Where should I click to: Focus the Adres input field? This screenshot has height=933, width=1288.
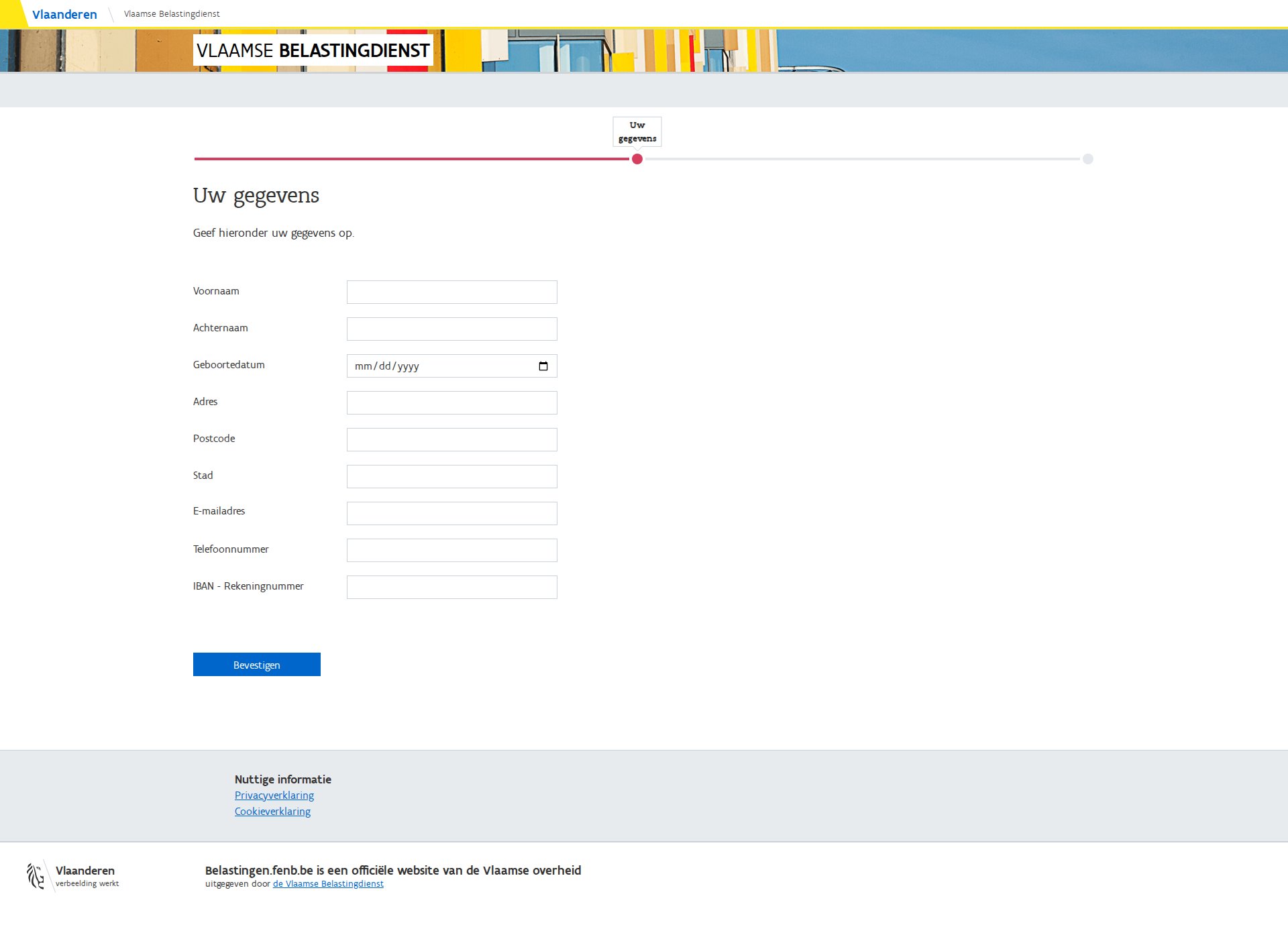tap(451, 403)
